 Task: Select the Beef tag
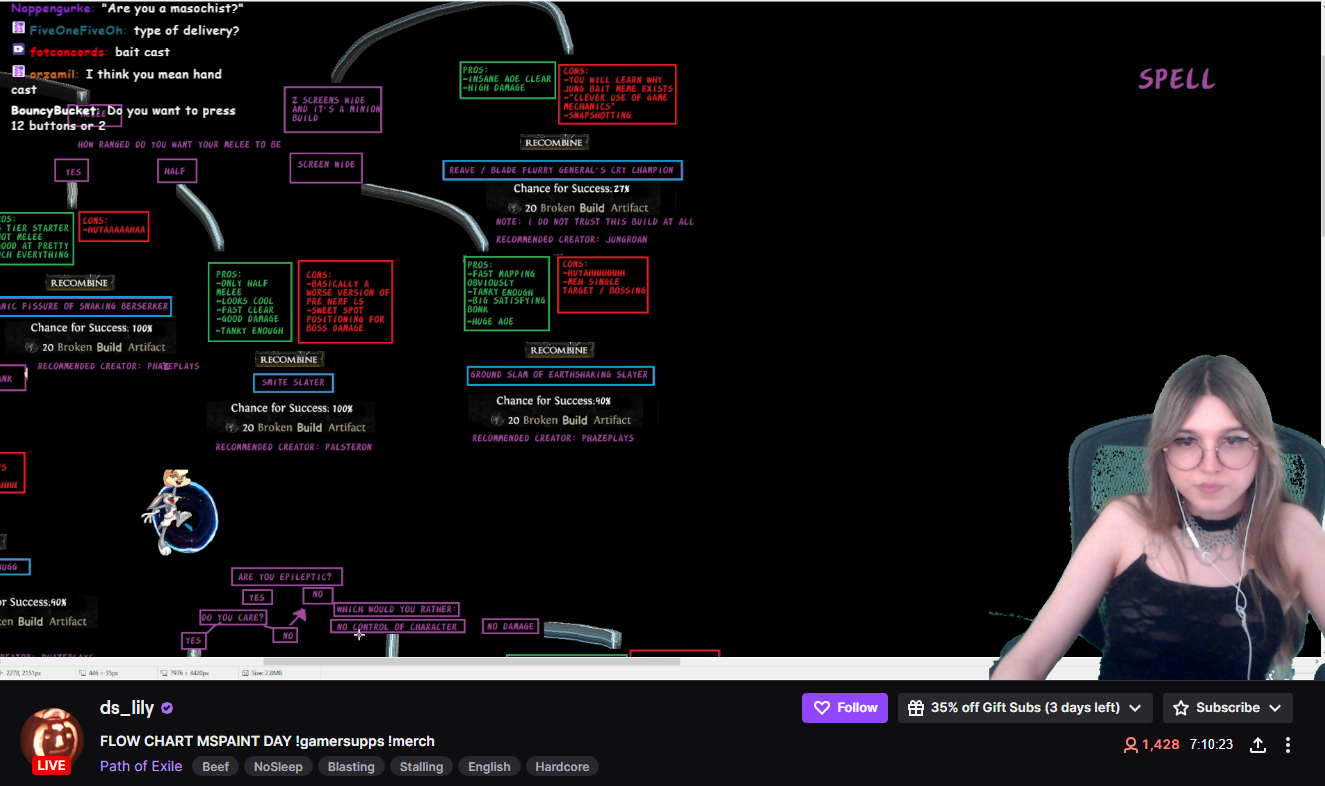click(x=216, y=766)
